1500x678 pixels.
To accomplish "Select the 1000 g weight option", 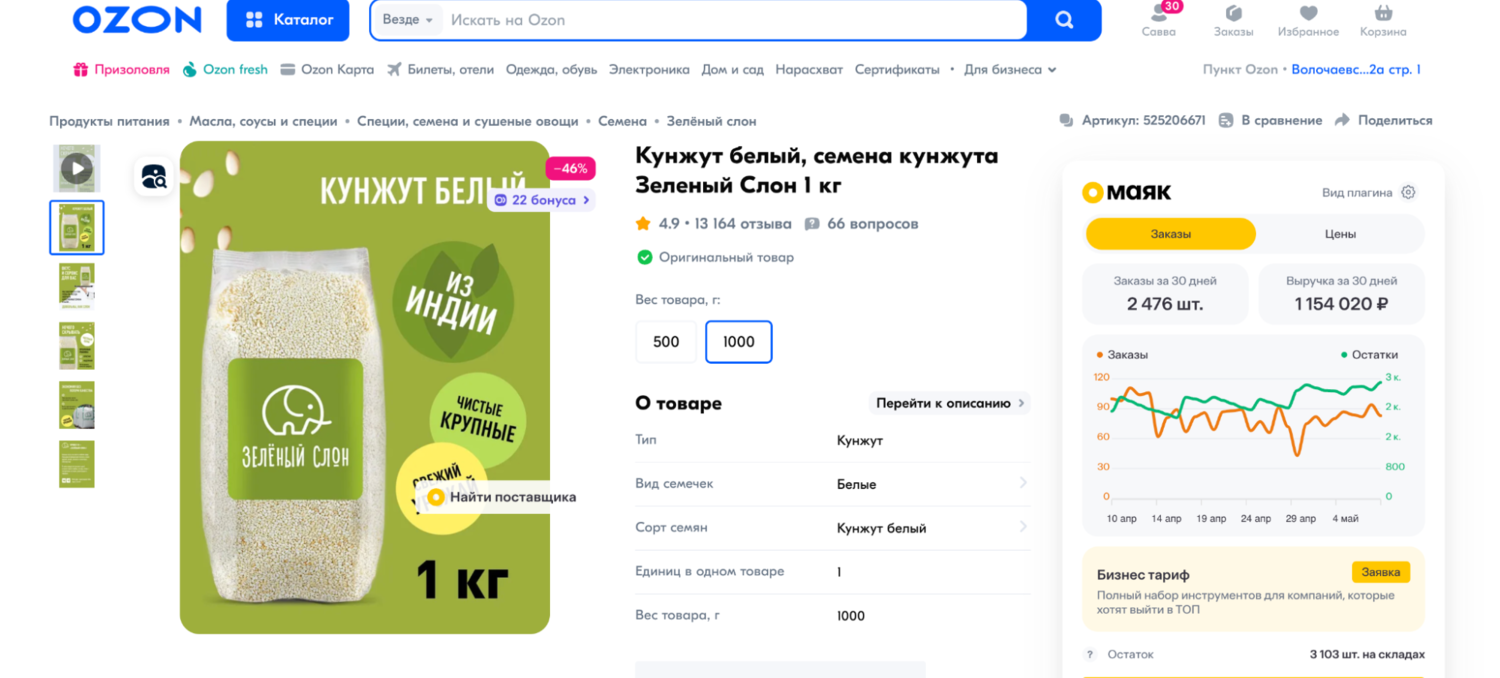I will coord(739,341).
